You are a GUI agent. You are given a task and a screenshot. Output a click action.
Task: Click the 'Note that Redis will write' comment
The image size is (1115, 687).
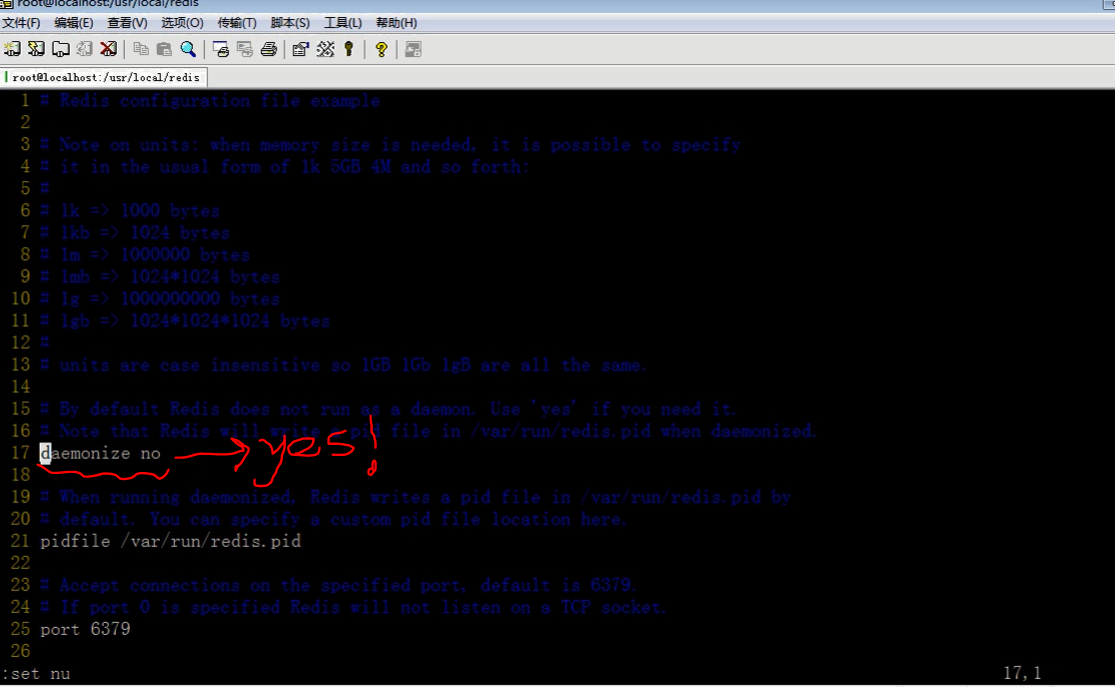(428, 431)
